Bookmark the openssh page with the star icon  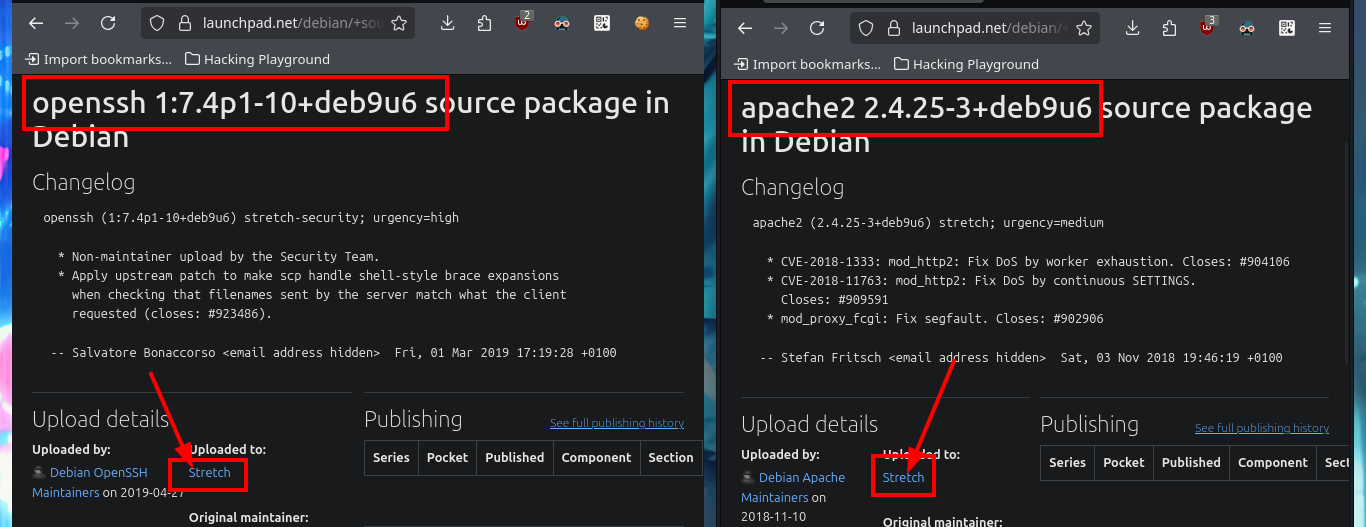[399, 23]
